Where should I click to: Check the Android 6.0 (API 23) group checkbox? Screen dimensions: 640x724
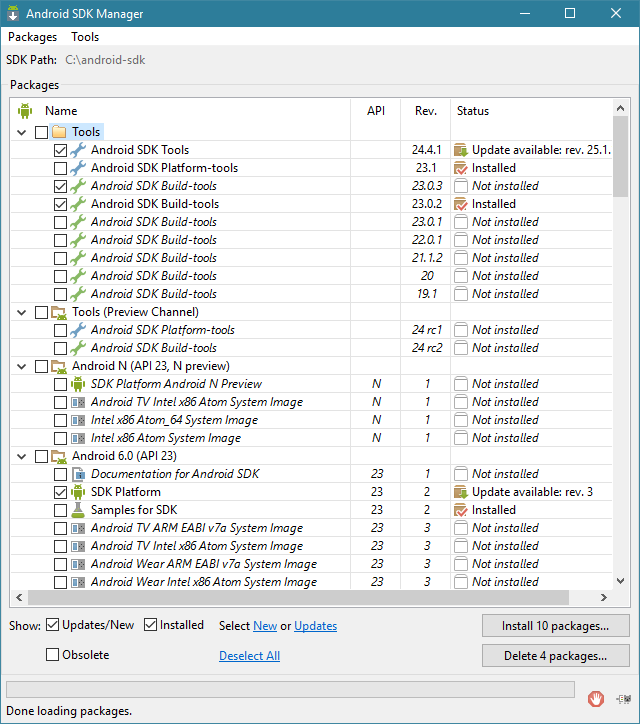[42, 457]
